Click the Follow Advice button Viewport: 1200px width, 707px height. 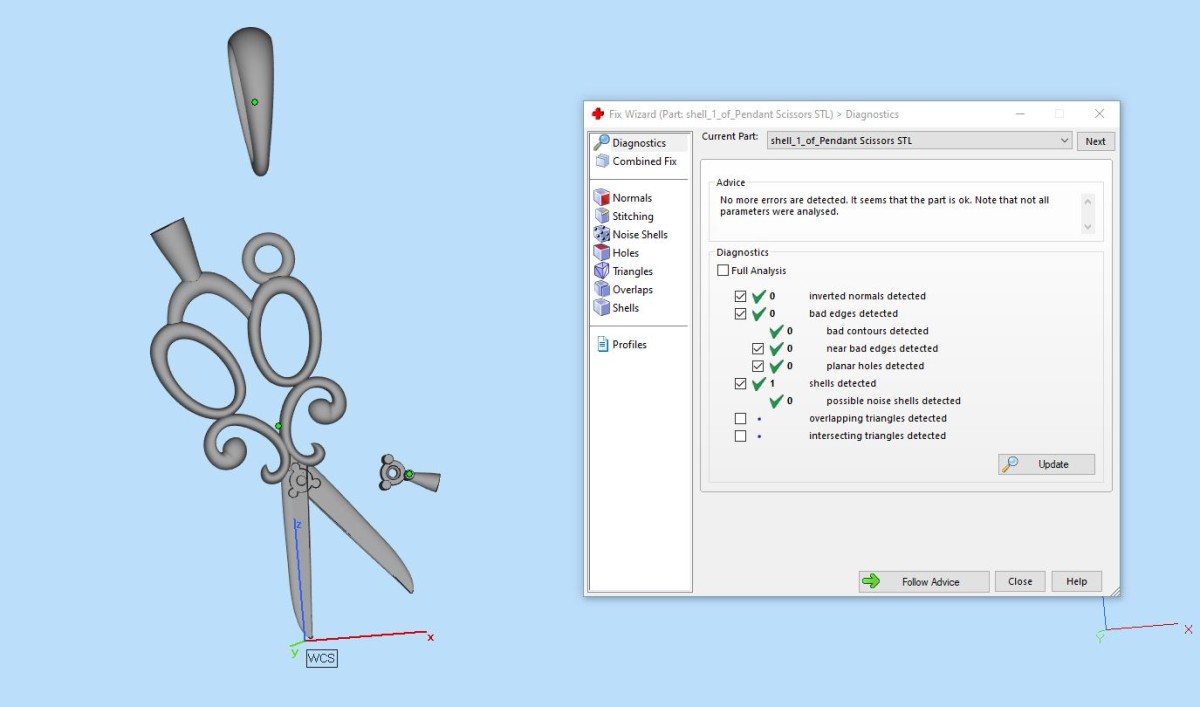point(924,581)
